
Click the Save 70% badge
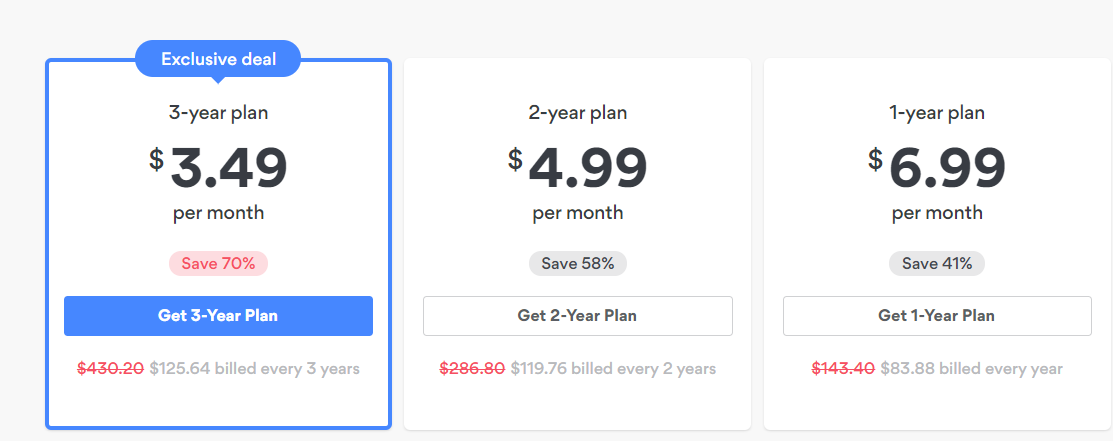pos(218,263)
